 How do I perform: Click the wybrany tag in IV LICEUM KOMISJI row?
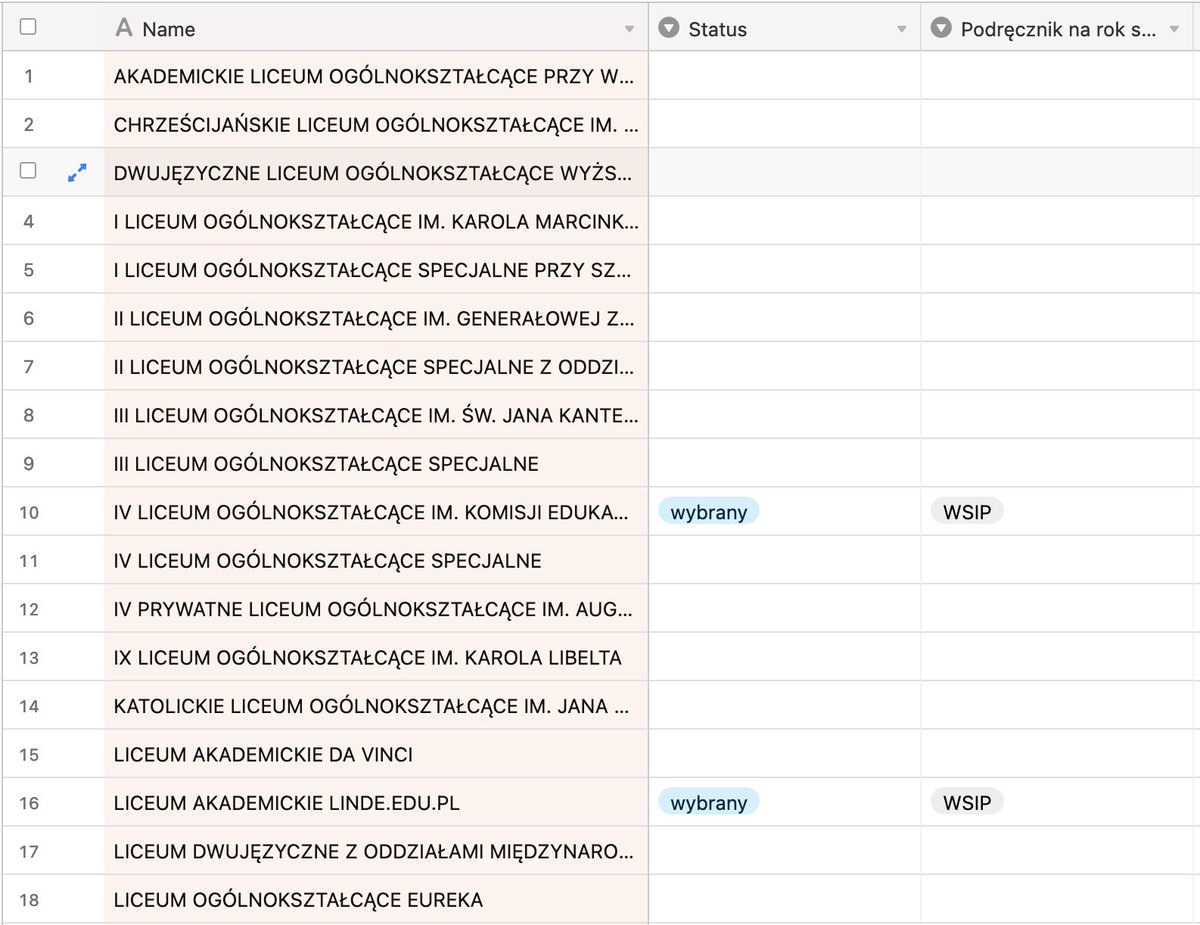(x=709, y=512)
